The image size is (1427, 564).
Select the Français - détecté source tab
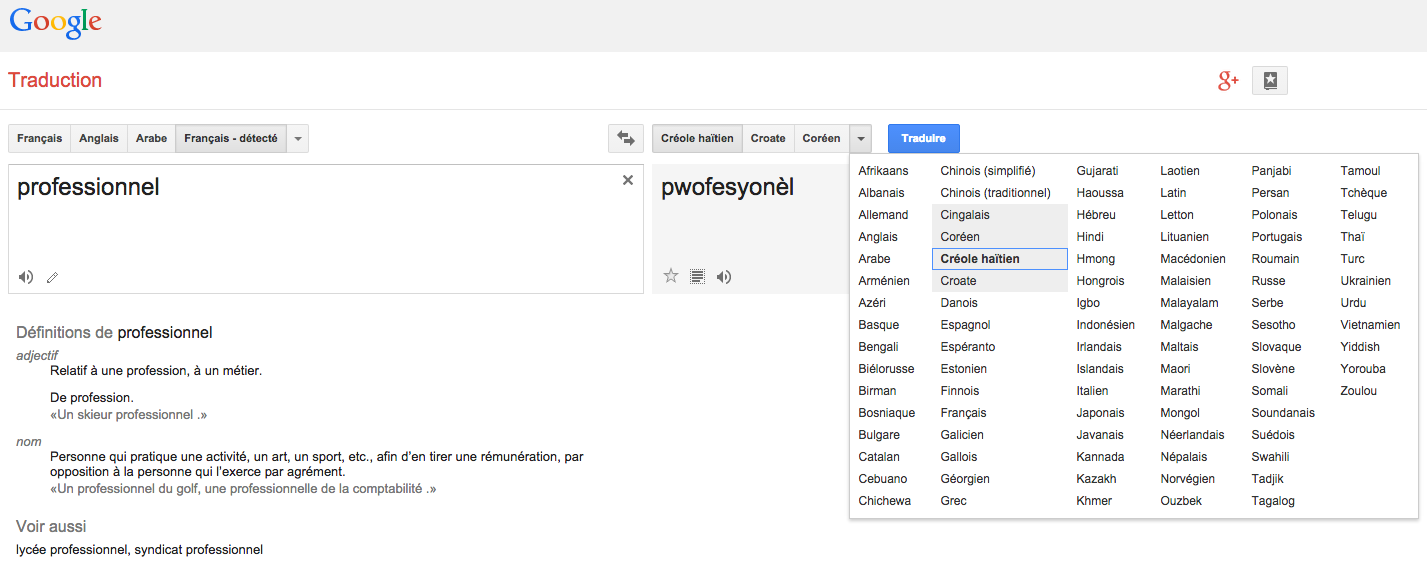coord(231,139)
